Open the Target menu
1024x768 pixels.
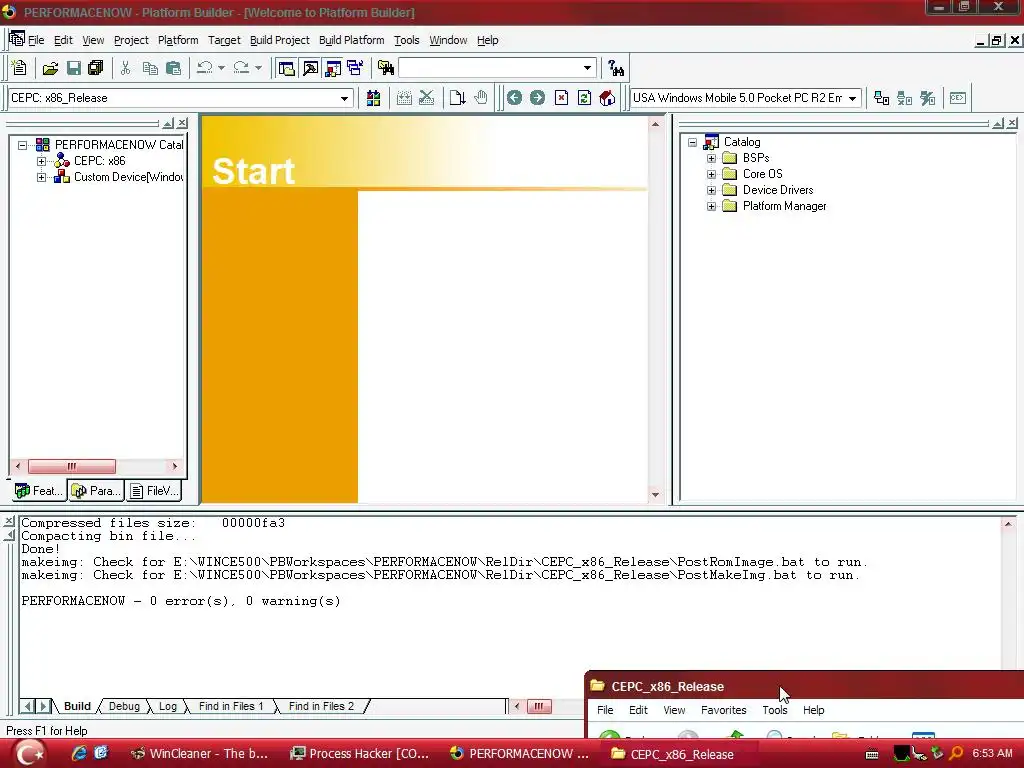click(224, 40)
